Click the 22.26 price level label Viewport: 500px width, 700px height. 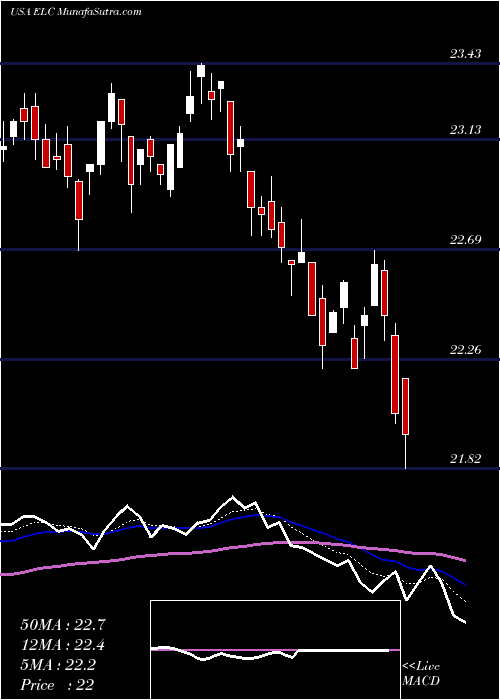(466, 350)
